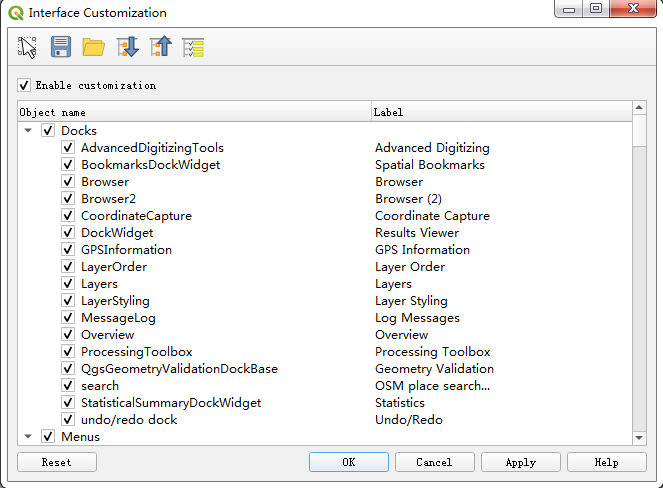The height and width of the screenshot is (488, 663).
Task: Uncheck the Browser2 dock checkbox
Action: point(68,199)
